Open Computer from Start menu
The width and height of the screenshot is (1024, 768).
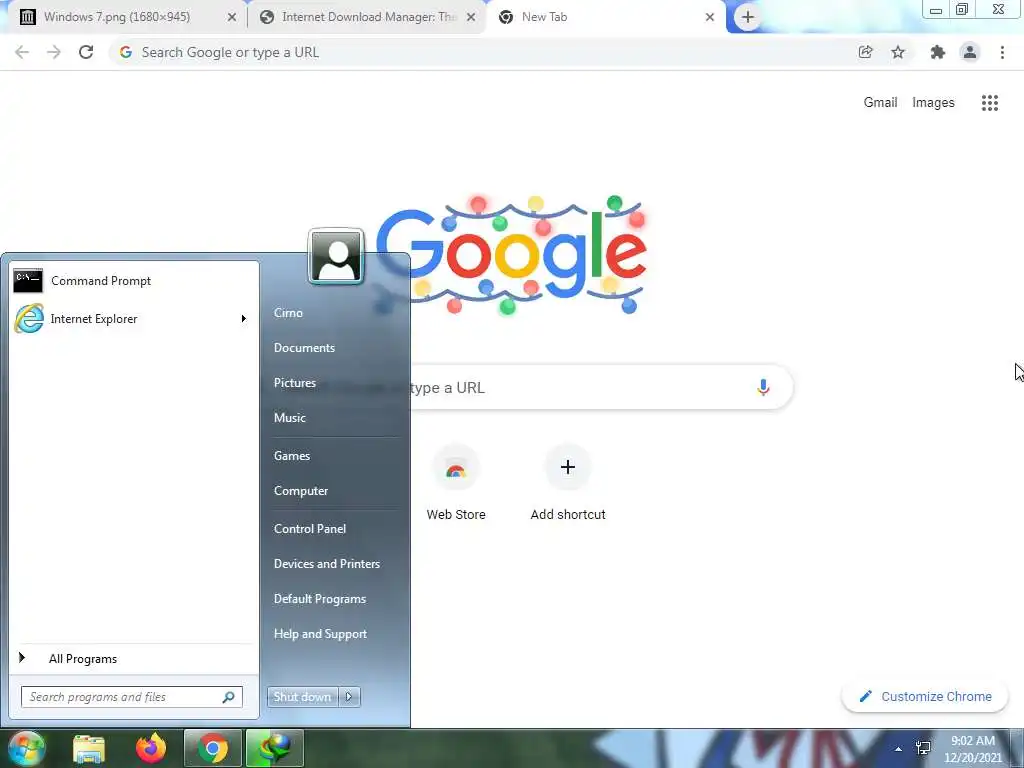click(300, 491)
